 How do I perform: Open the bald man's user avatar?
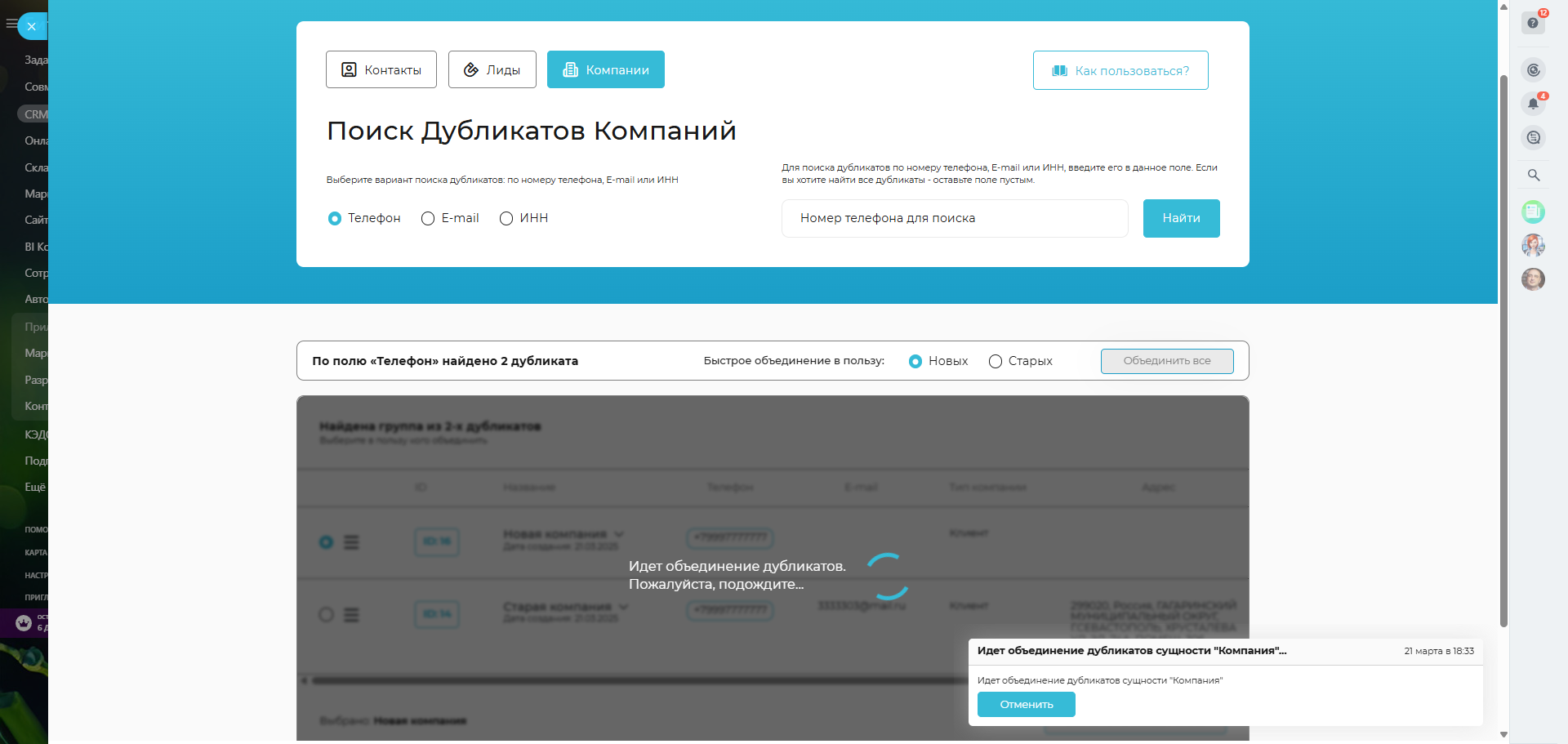tap(1533, 279)
